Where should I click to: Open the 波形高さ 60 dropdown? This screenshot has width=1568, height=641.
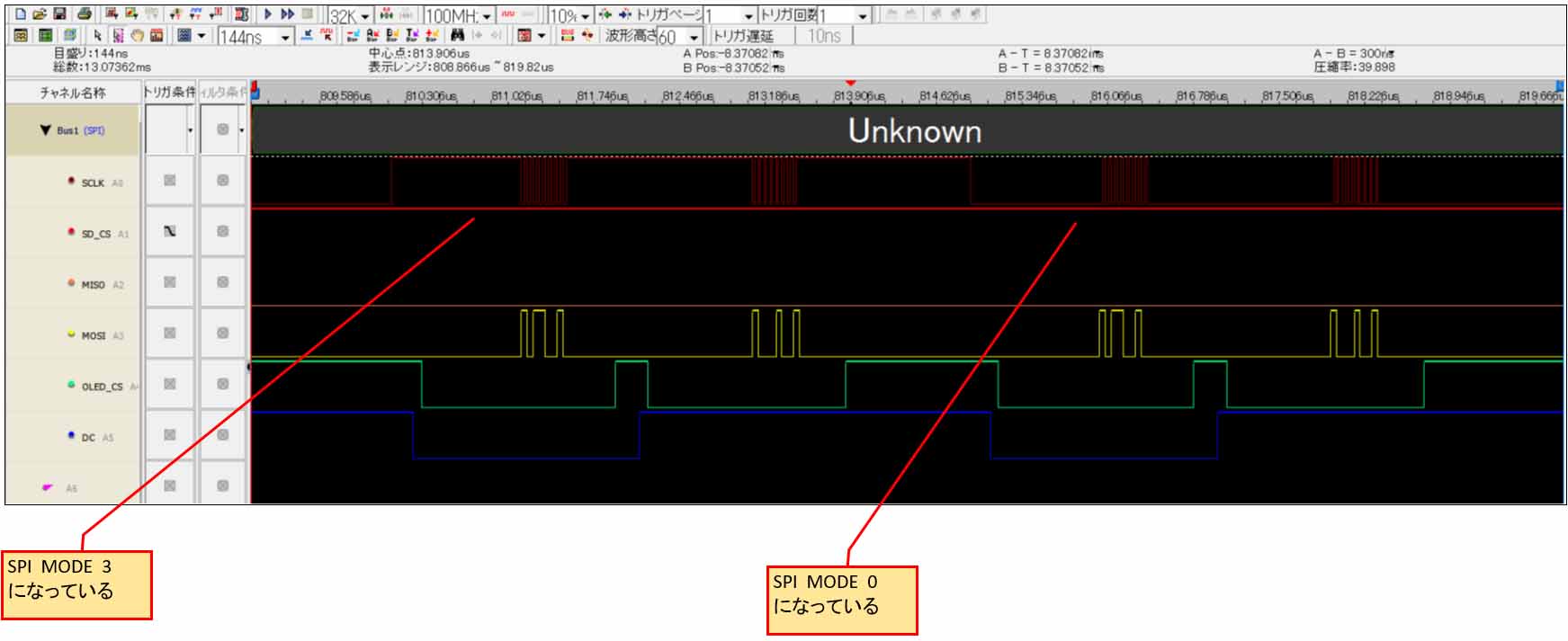point(694,37)
